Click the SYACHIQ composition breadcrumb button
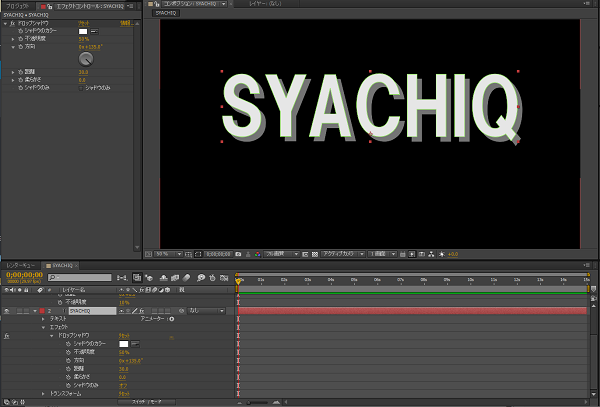The height and width of the screenshot is (407, 600). tap(165, 14)
